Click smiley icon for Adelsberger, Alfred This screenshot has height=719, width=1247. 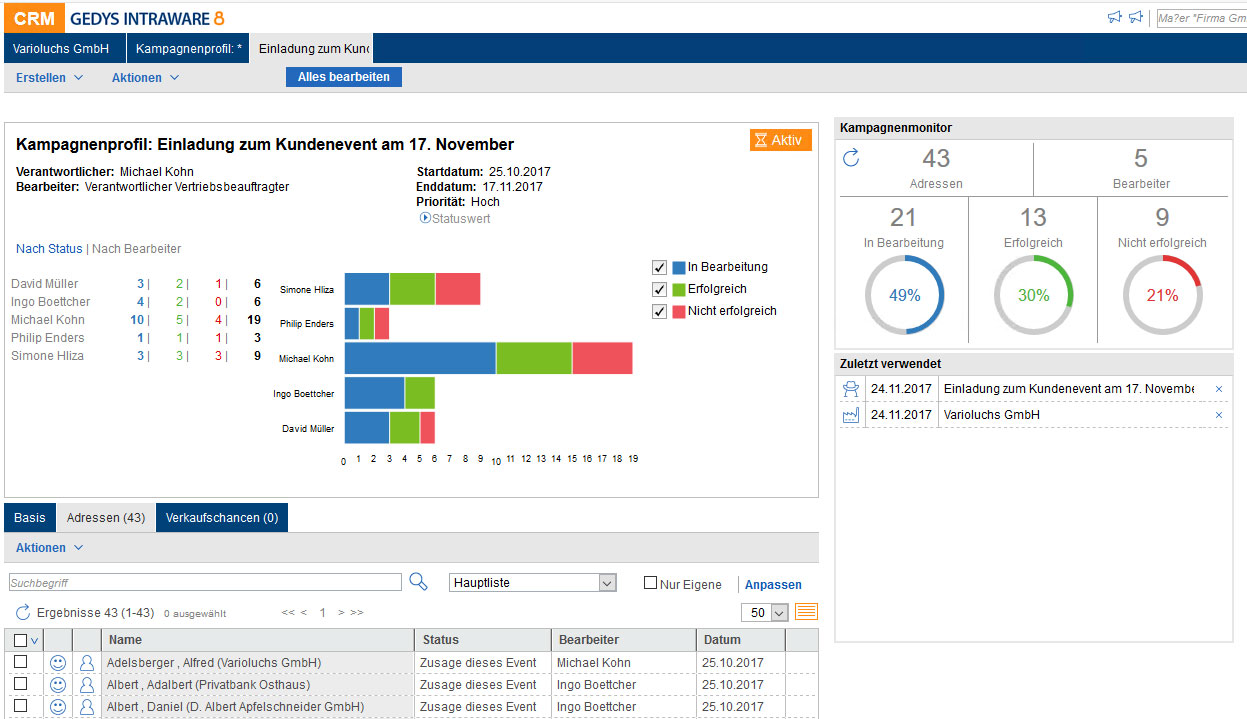click(x=58, y=663)
